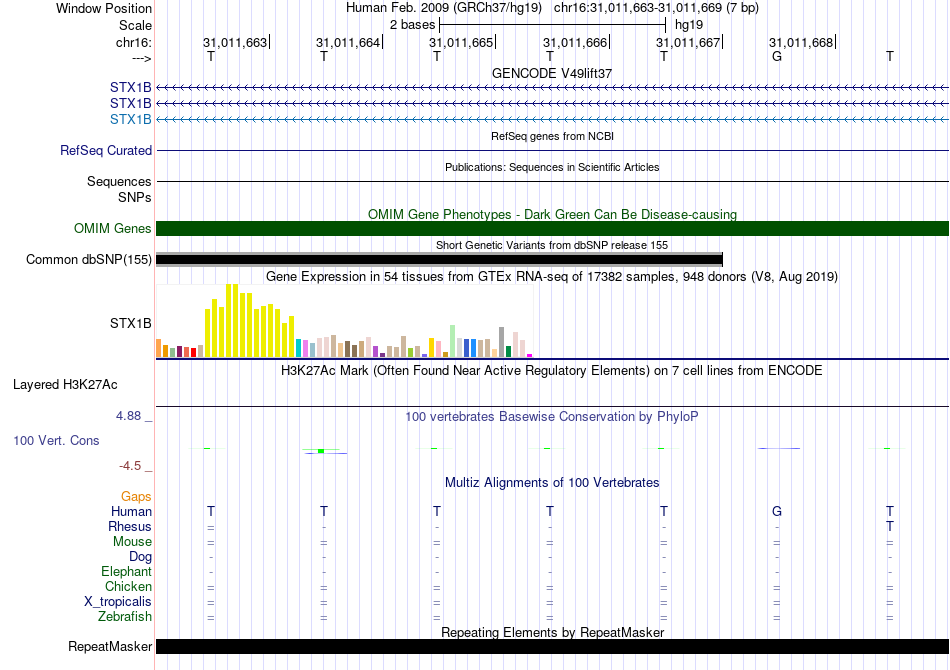Click the 'Human Feb. 2009 (GRCh37/hg19)' header

tap(446, 8)
